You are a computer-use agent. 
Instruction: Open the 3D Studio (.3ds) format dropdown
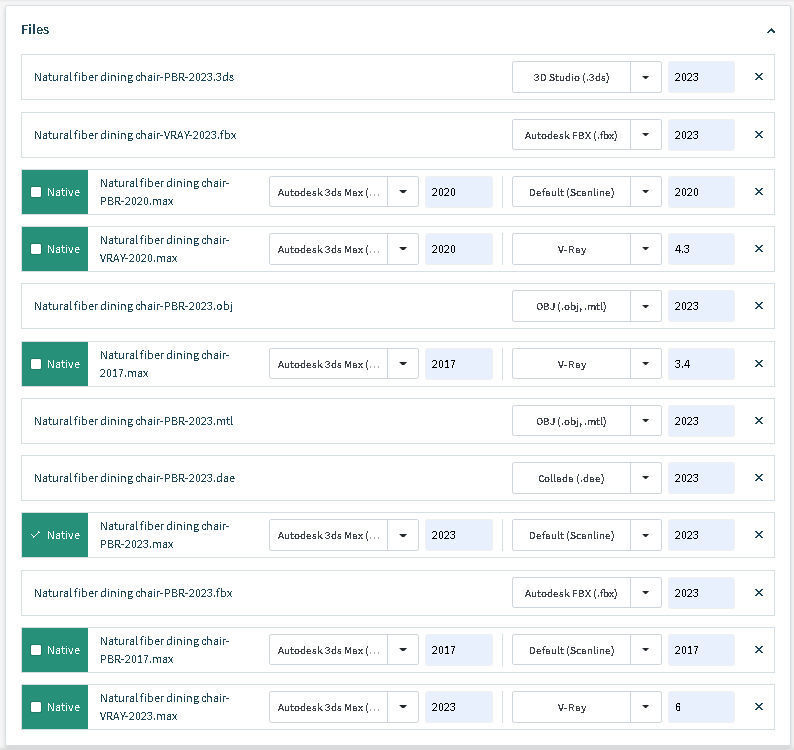[x=646, y=77]
